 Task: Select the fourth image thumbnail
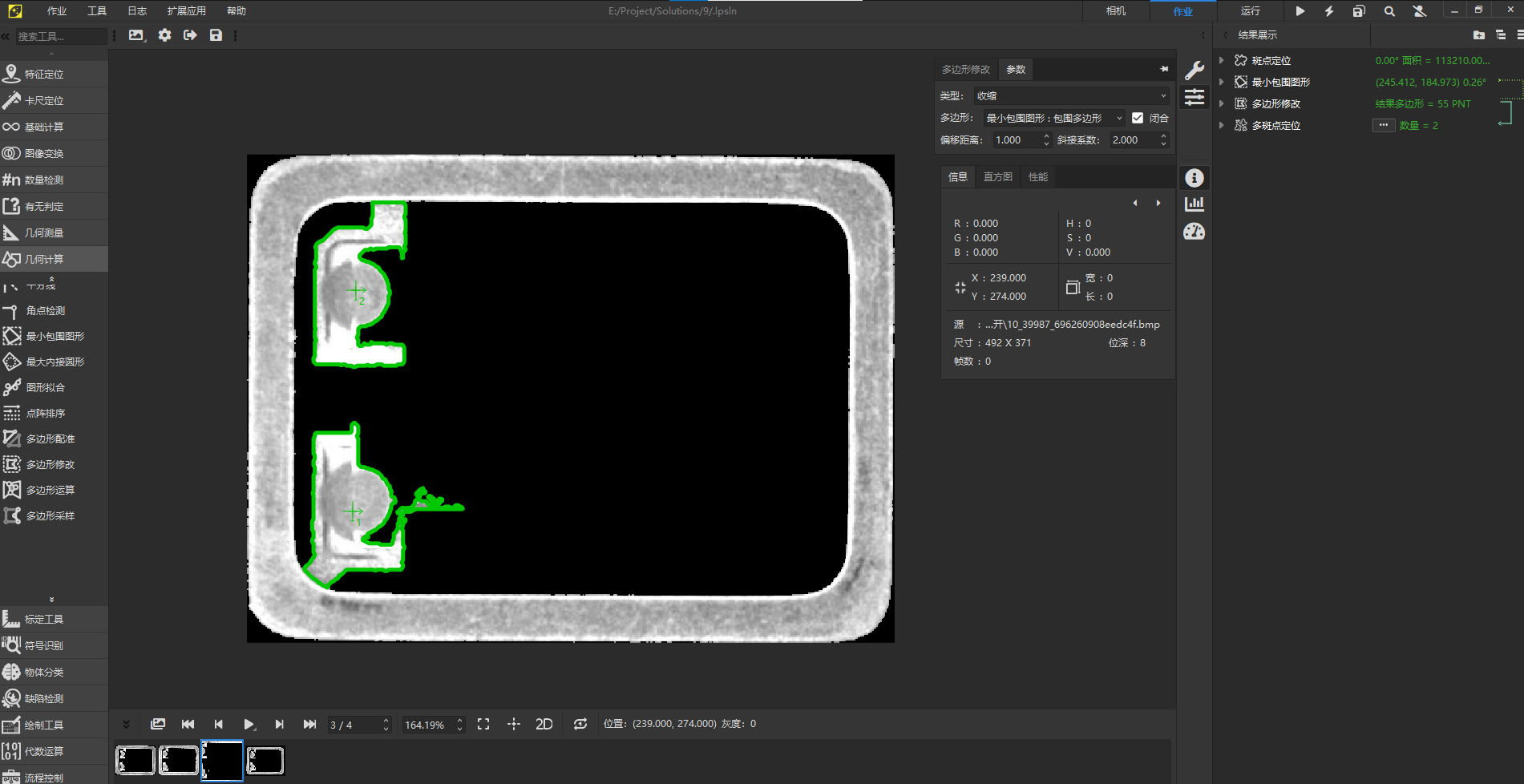click(x=265, y=760)
